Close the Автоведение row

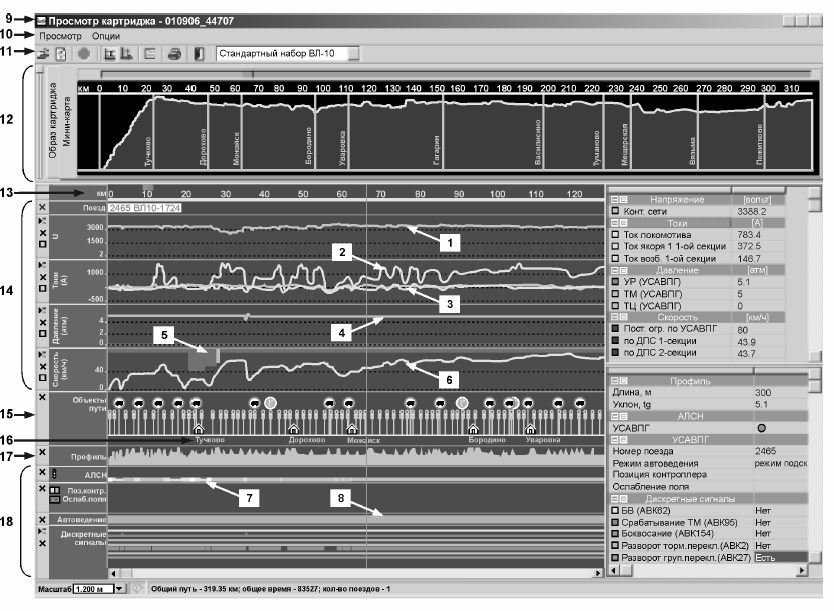(43, 519)
